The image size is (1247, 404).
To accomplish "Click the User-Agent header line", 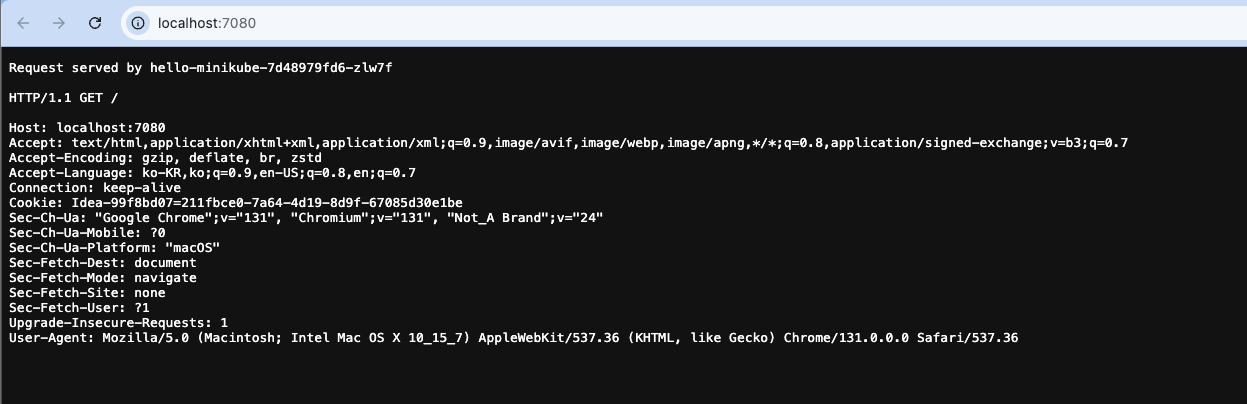I will (x=513, y=338).
